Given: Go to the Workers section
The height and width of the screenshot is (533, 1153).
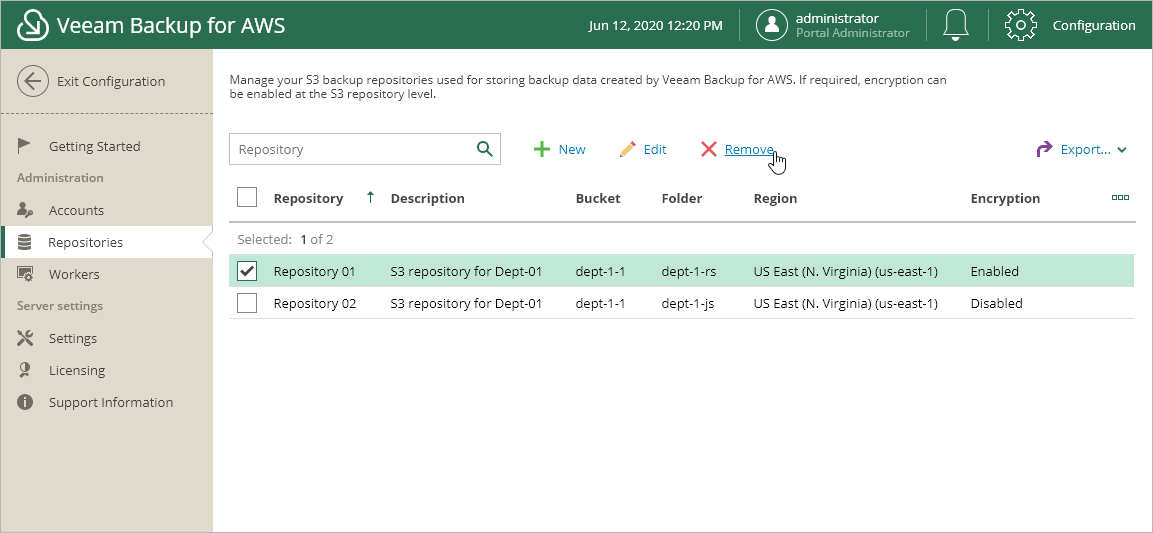Looking at the screenshot, I should click(x=74, y=274).
